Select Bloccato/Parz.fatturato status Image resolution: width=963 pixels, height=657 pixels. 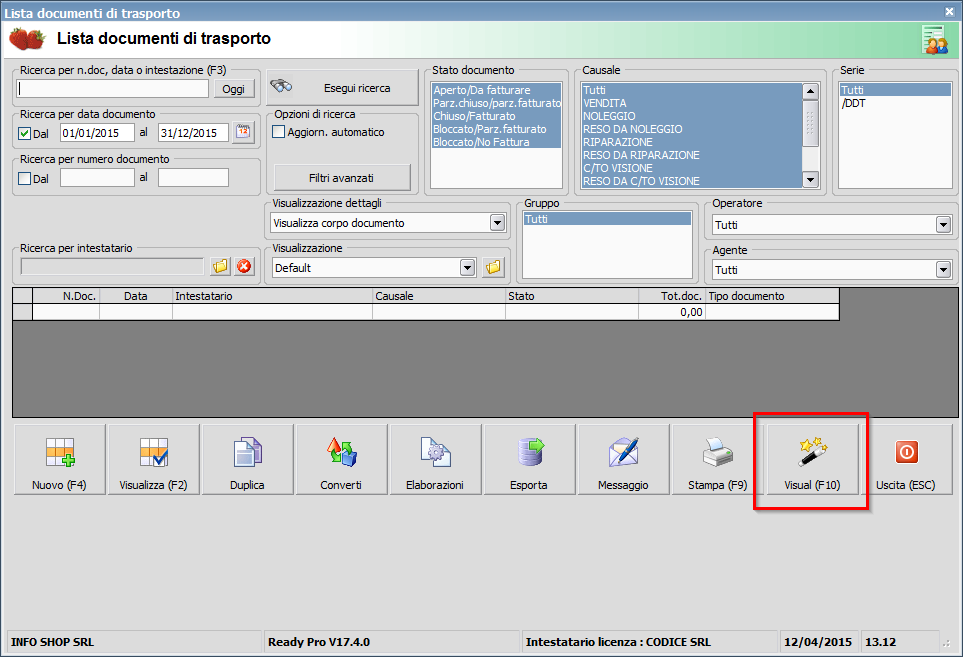pyautogui.click(x=496, y=129)
